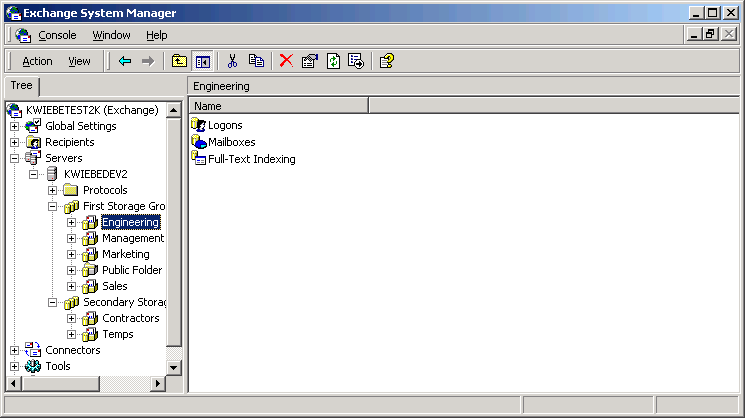The image size is (745, 418).
Task: Go up one level with folder icon
Action: point(179,61)
